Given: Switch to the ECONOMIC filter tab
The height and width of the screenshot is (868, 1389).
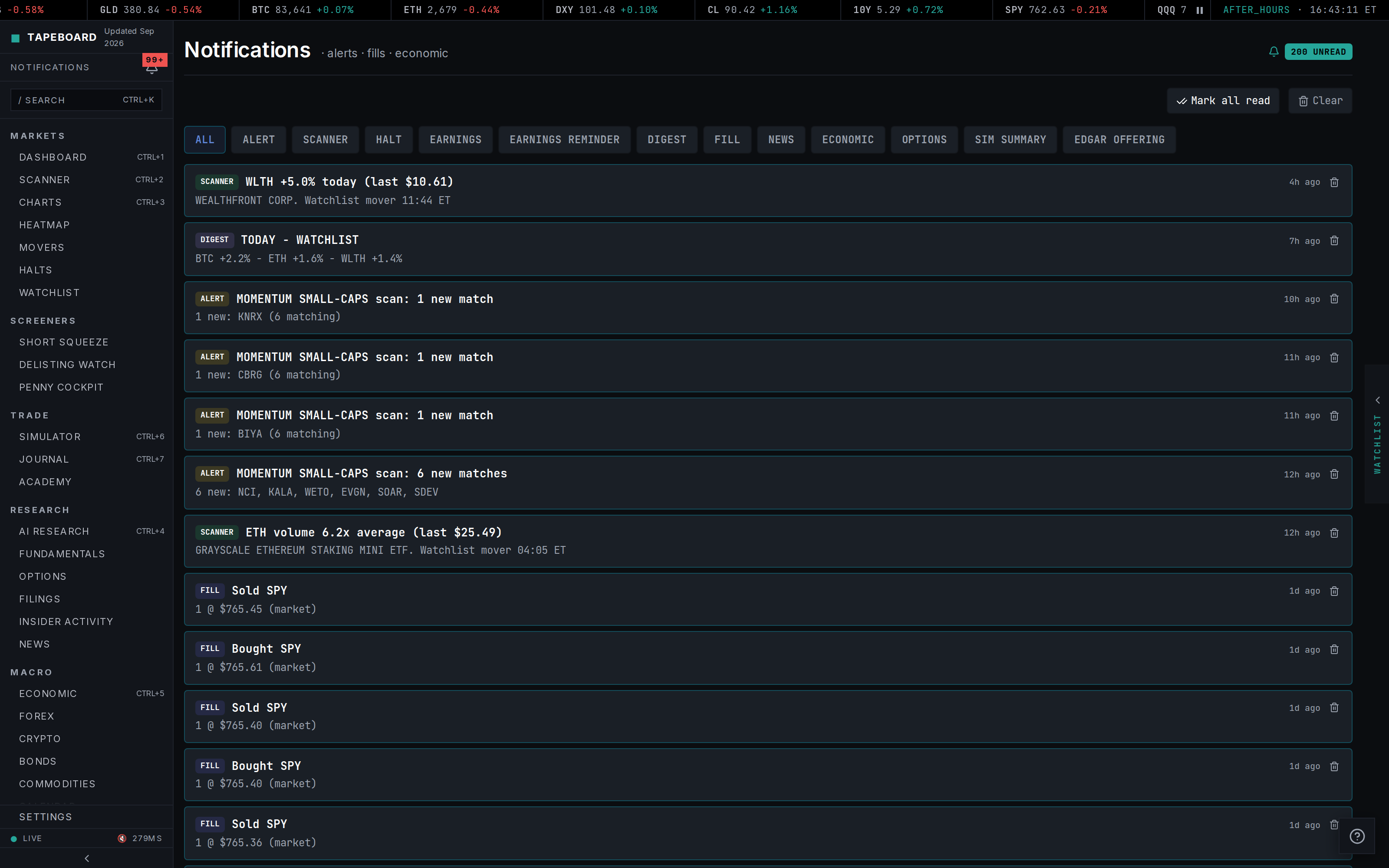Looking at the screenshot, I should tap(847, 139).
